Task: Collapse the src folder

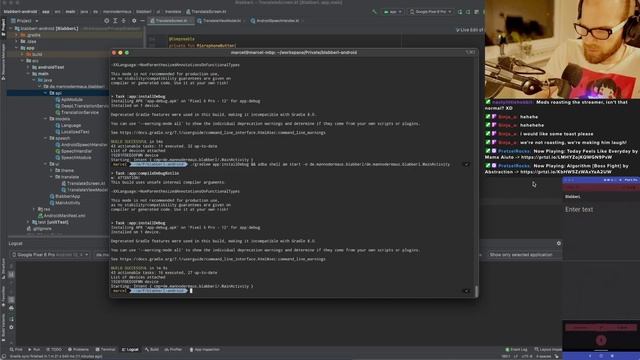Action: tap(22, 60)
